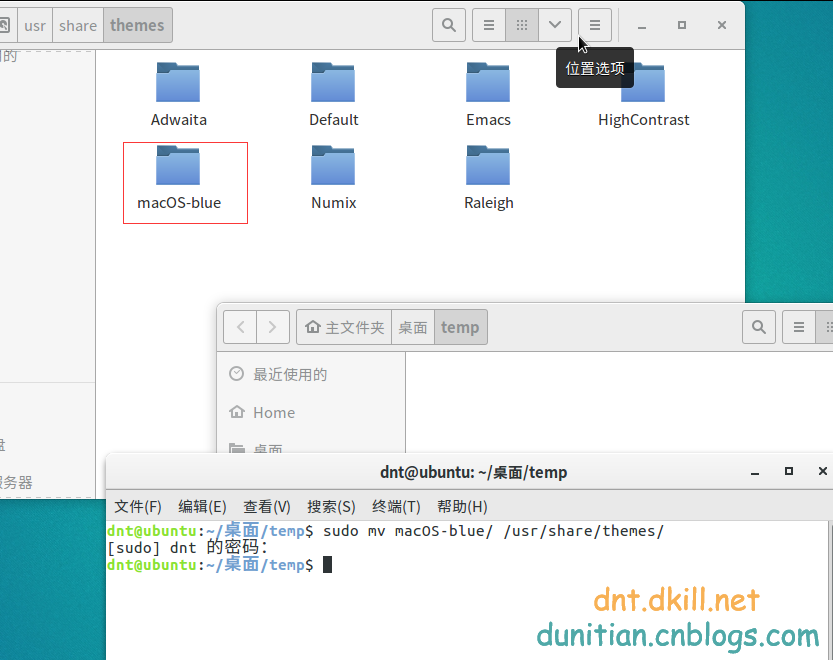This screenshot has width=833, height=660.
Task: Minimize the terminal window
Action: tap(754, 472)
